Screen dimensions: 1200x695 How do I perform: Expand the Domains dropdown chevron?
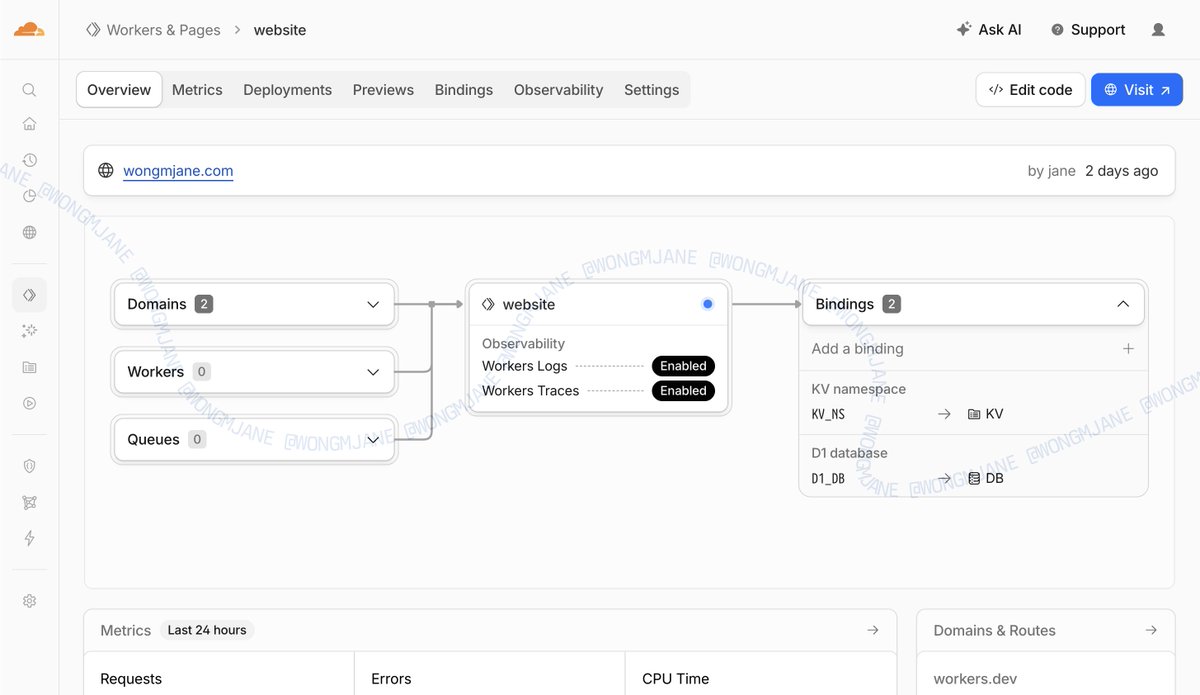tap(373, 304)
